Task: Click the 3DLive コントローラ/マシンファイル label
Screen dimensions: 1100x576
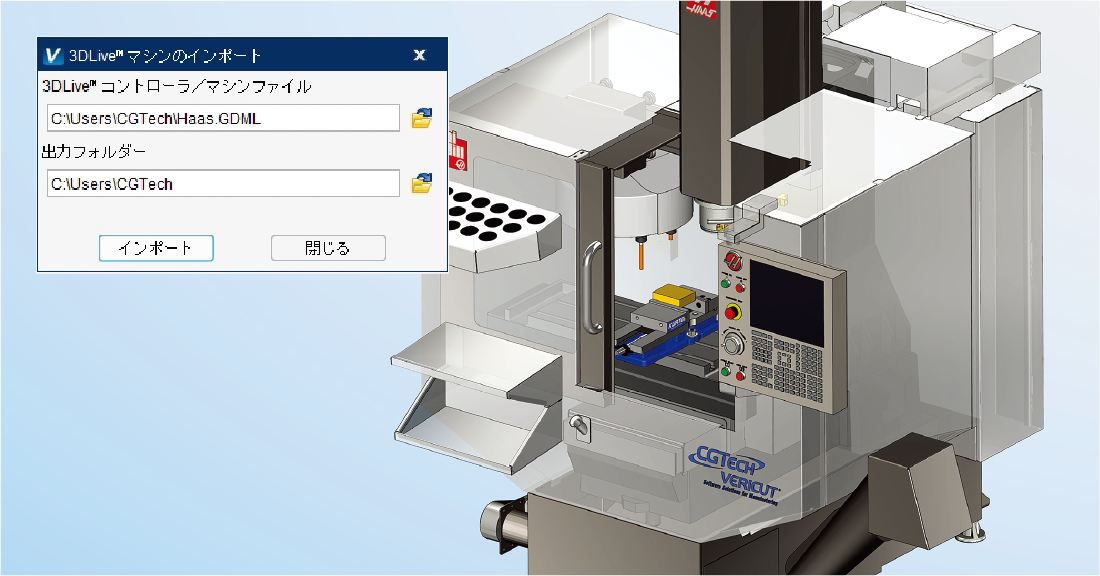Action: (177, 86)
